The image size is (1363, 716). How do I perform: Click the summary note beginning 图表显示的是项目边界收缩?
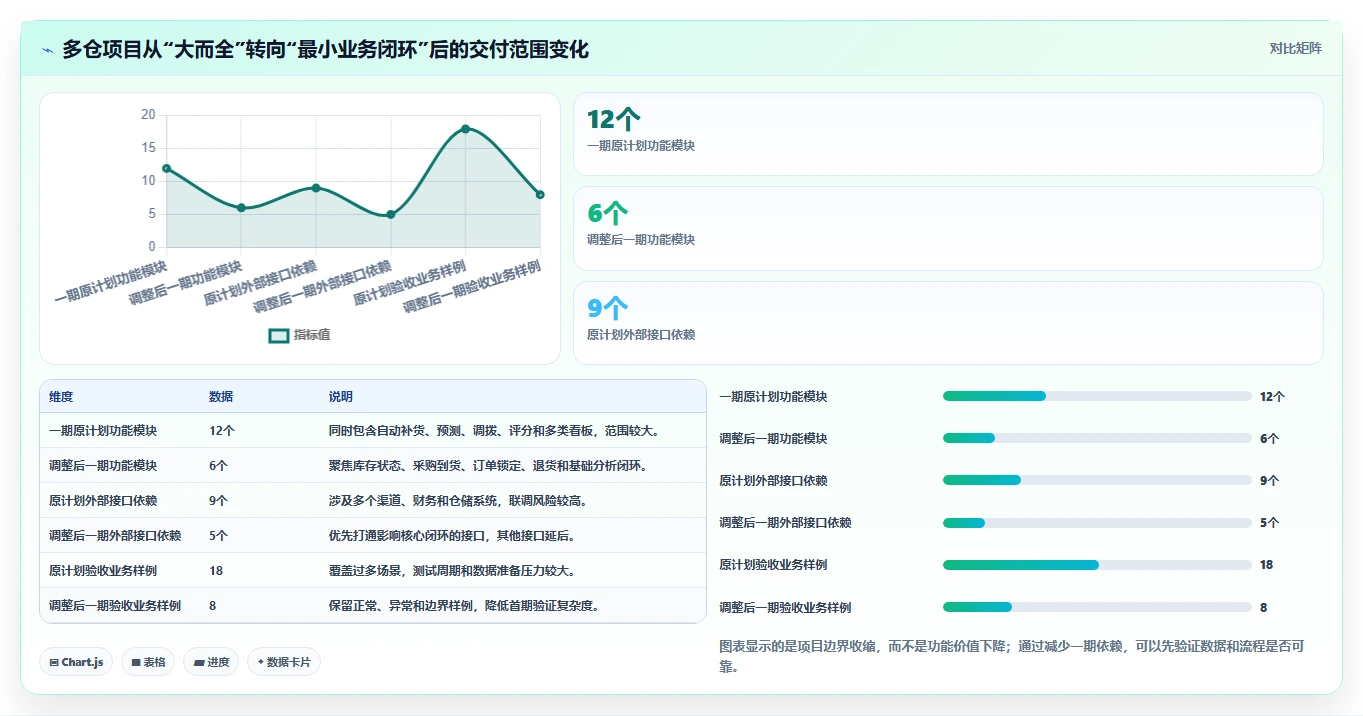pos(1012,656)
